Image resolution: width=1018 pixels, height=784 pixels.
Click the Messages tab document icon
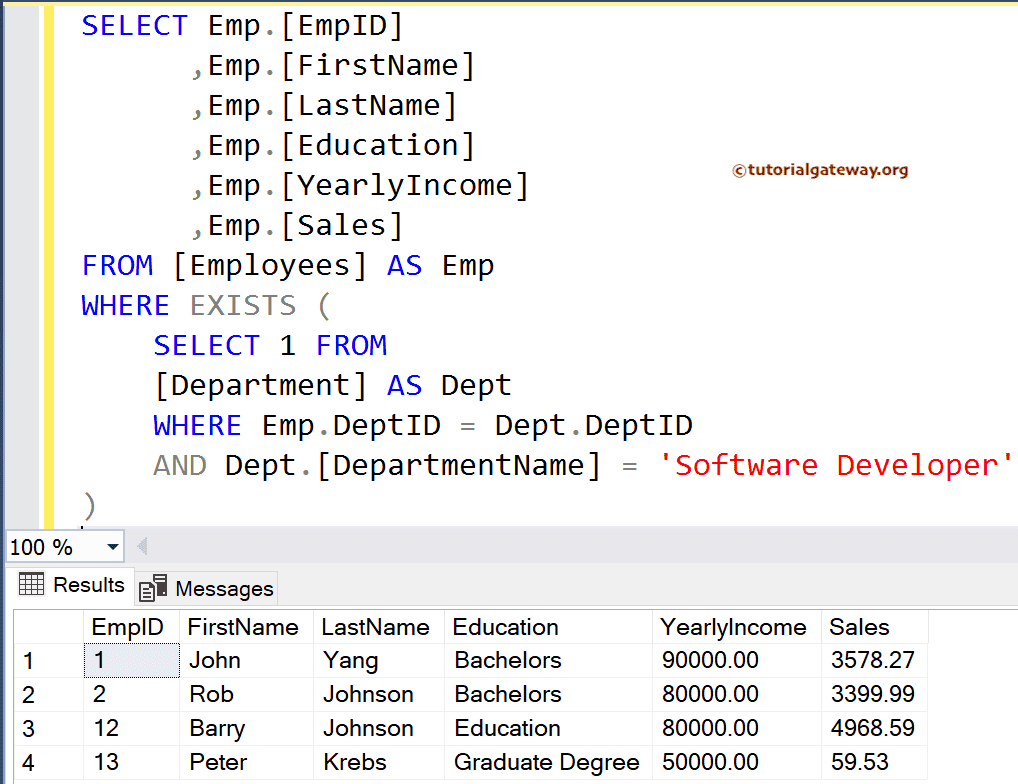point(153,588)
